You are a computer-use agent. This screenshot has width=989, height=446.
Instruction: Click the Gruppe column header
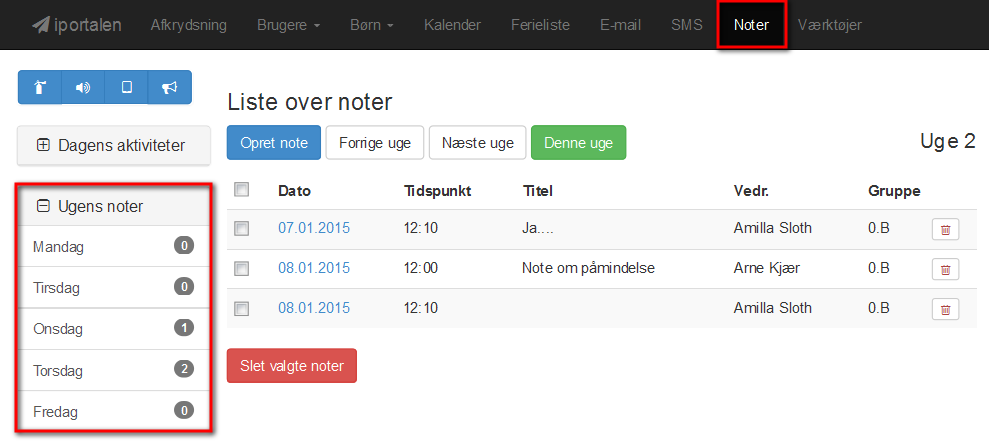pos(894,191)
